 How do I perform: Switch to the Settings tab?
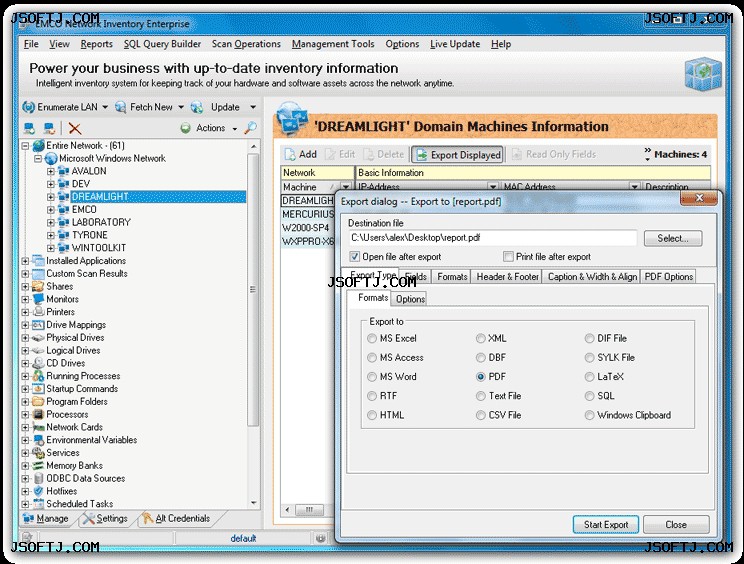(105, 518)
